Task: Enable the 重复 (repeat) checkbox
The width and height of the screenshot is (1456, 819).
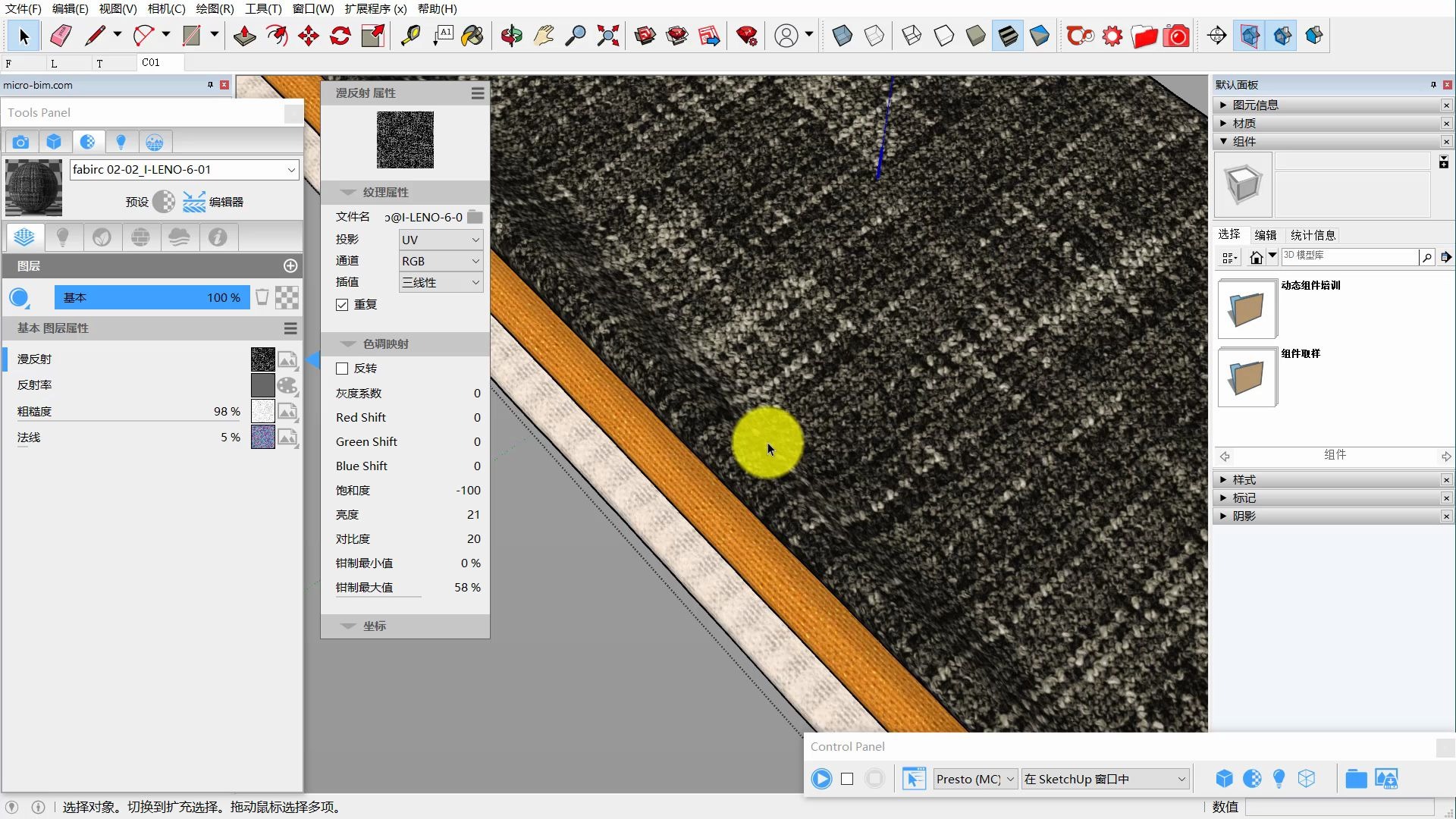Action: (342, 304)
